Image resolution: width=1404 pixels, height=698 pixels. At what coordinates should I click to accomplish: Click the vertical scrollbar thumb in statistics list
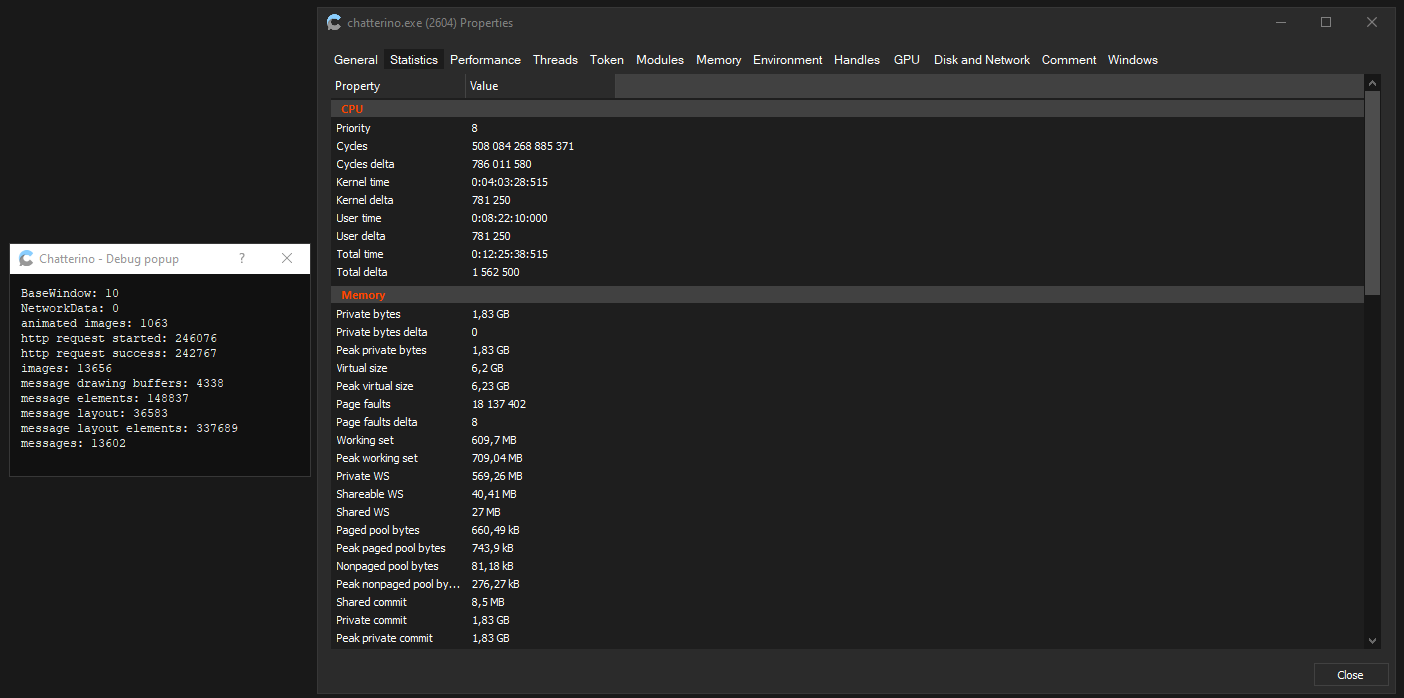point(1372,193)
